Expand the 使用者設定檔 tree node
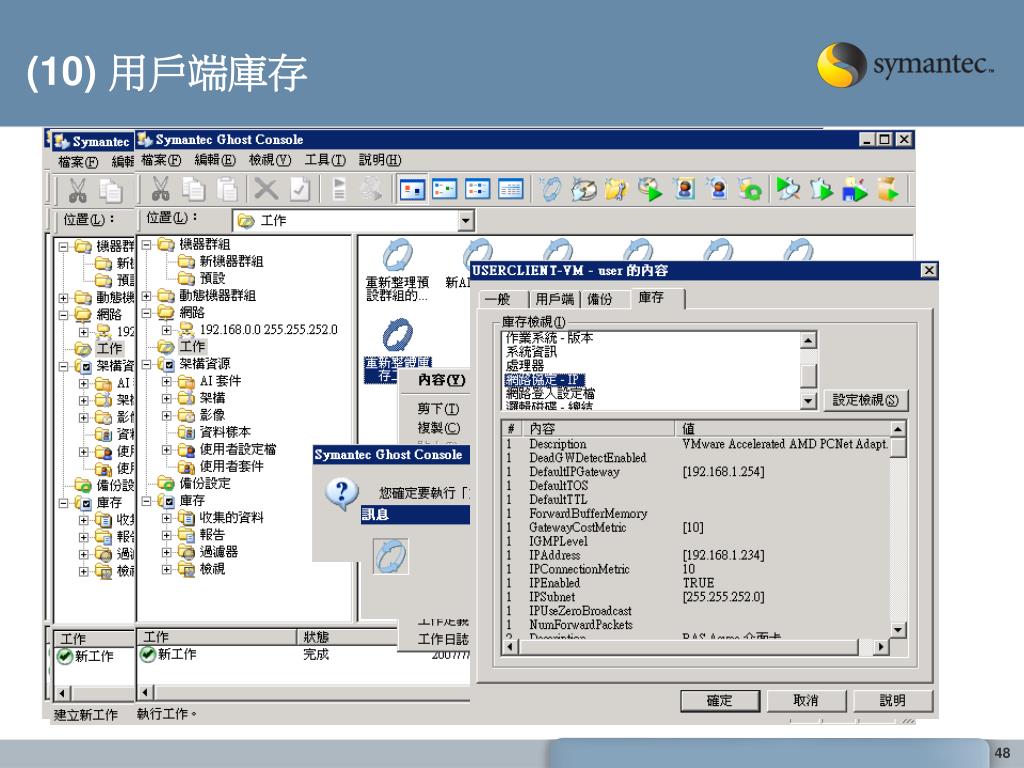 point(167,449)
